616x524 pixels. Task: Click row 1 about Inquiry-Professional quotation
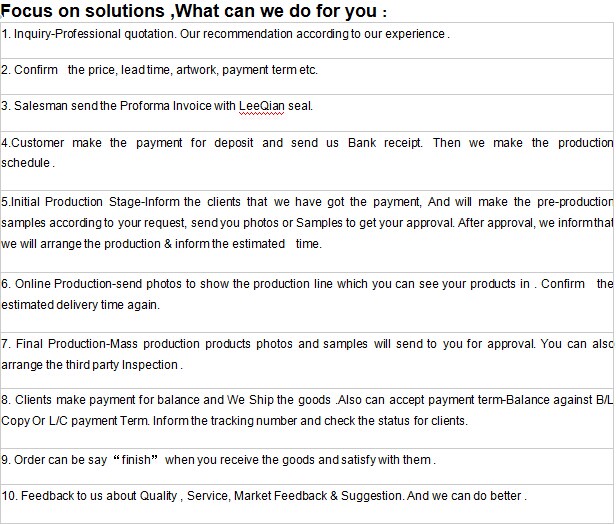pyautogui.click(x=307, y=40)
